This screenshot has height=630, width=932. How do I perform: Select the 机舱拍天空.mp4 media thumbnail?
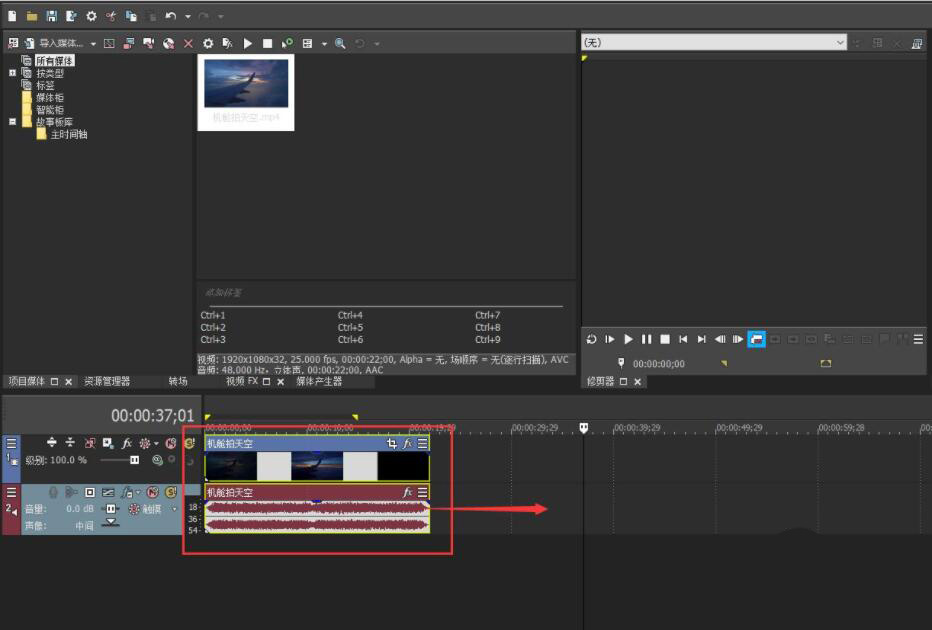245,84
